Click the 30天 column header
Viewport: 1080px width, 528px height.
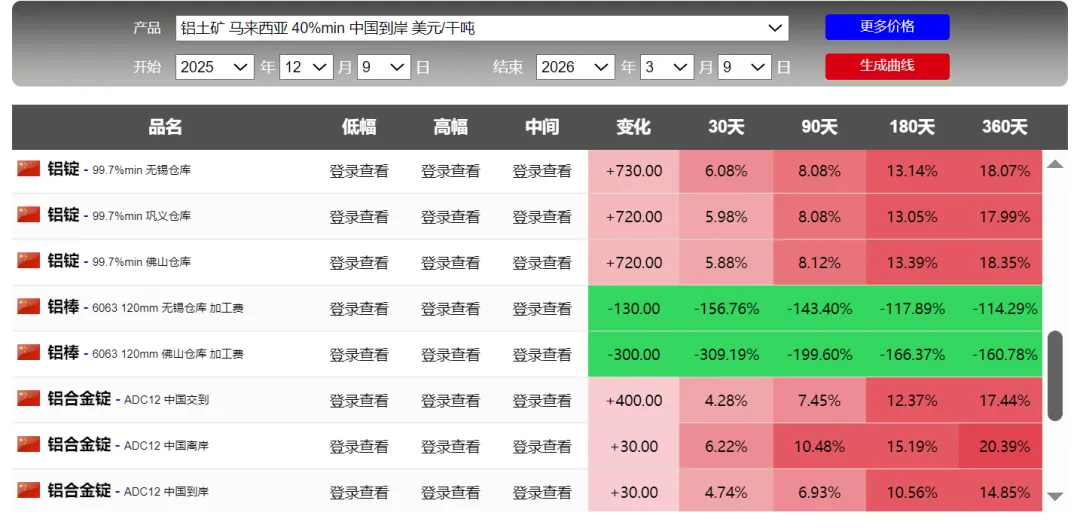[726, 127]
